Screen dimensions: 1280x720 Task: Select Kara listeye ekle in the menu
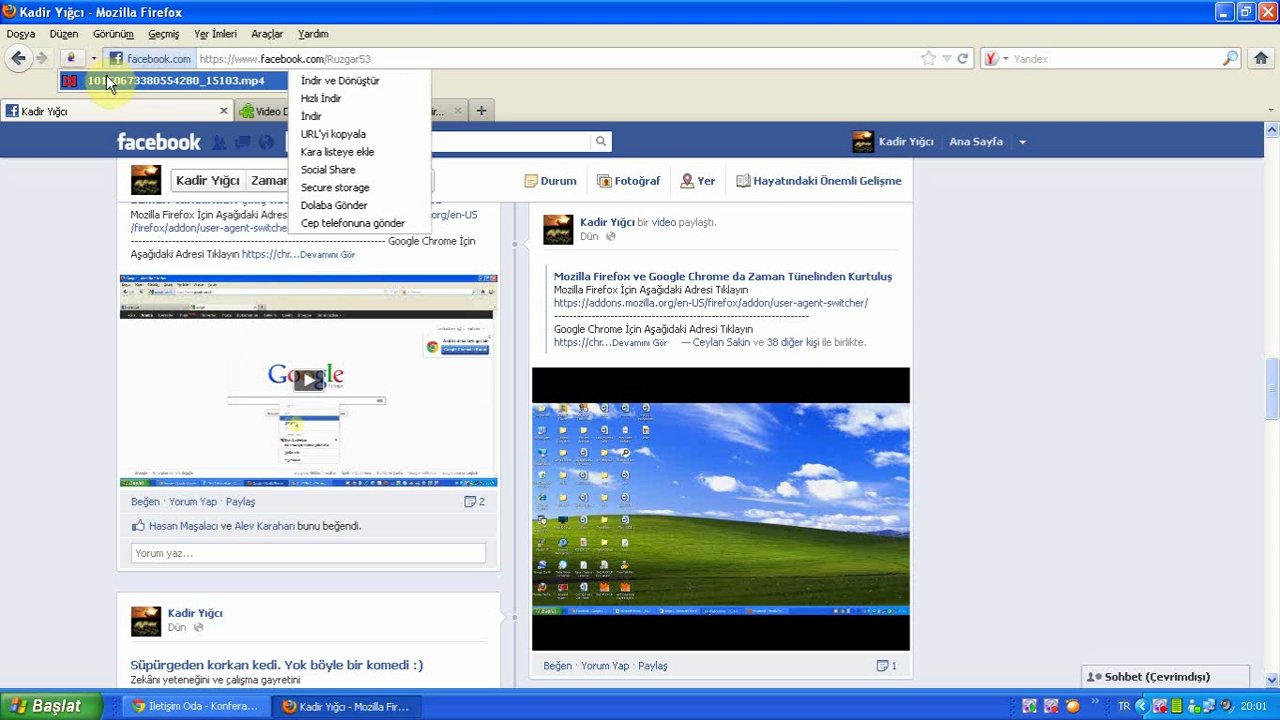(x=337, y=152)
